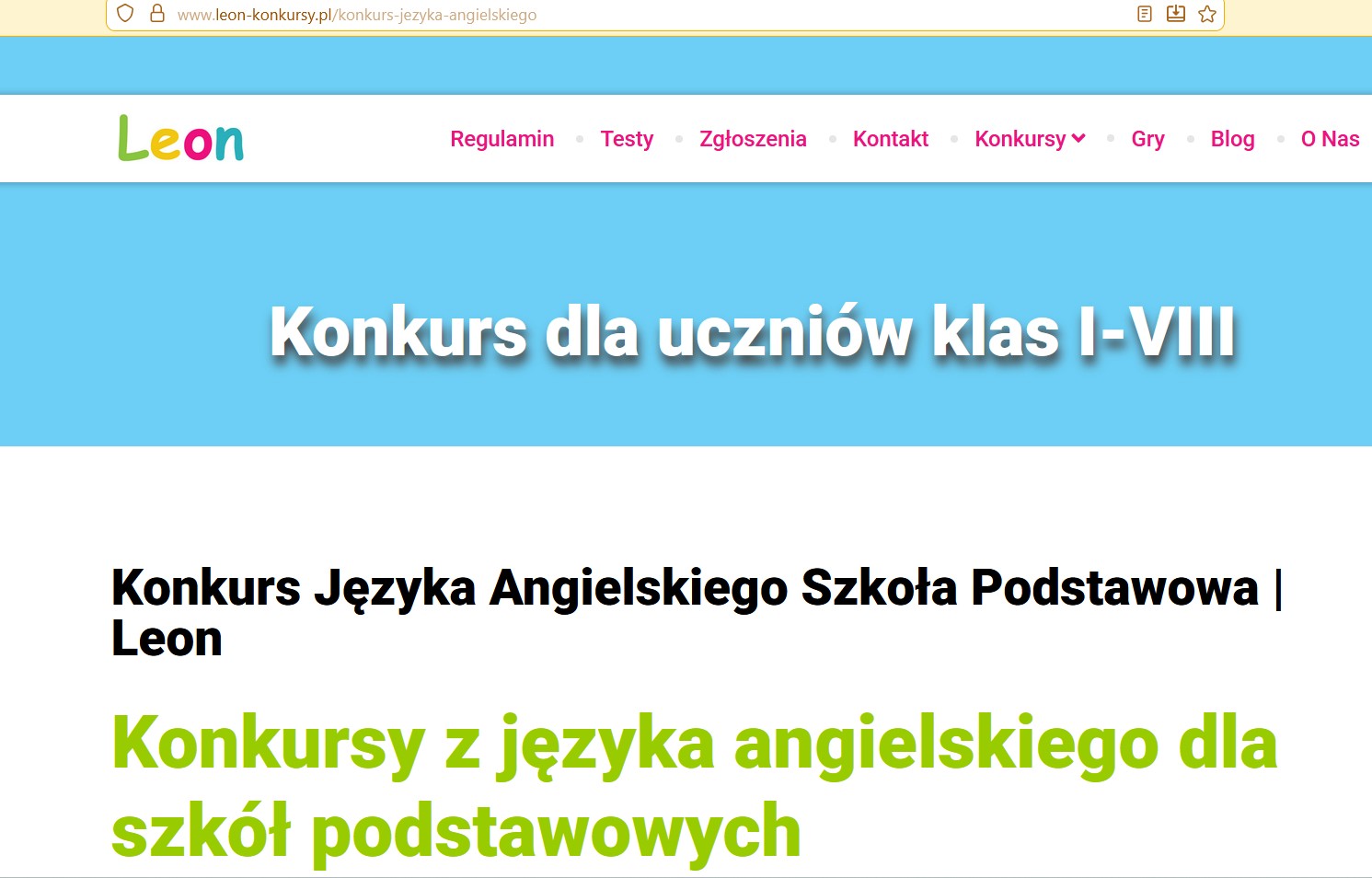Click the Konkursy menu label

coord(1020,139)
